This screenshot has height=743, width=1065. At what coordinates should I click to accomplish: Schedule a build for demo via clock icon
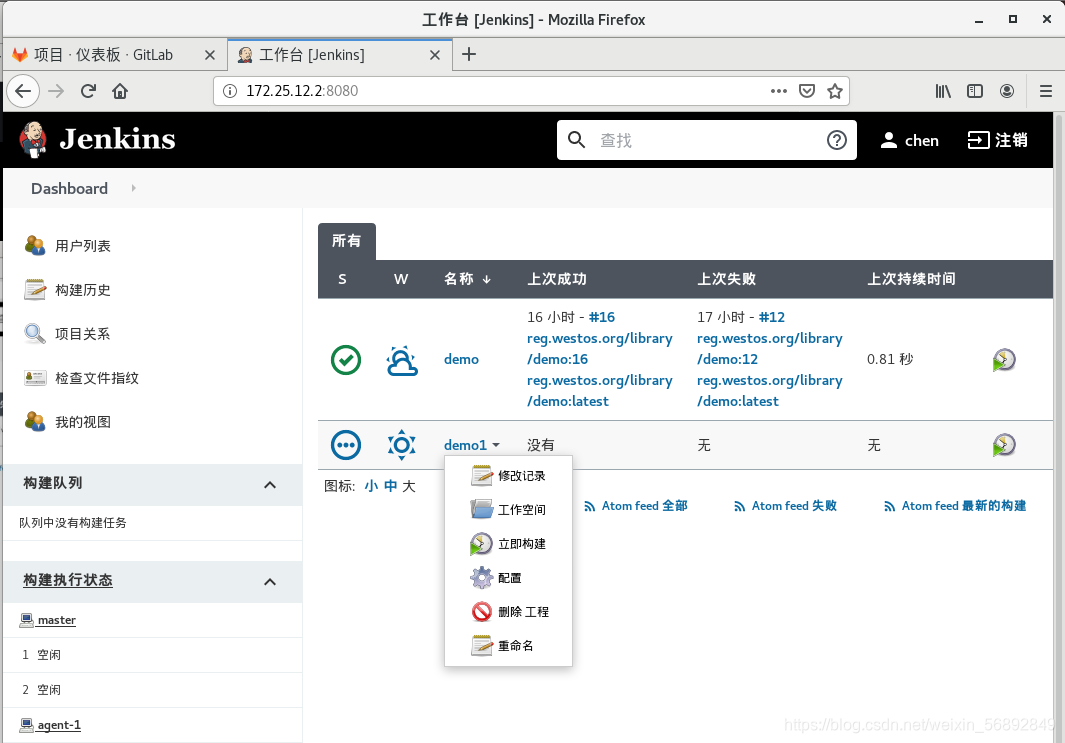tap(1003, 359)
